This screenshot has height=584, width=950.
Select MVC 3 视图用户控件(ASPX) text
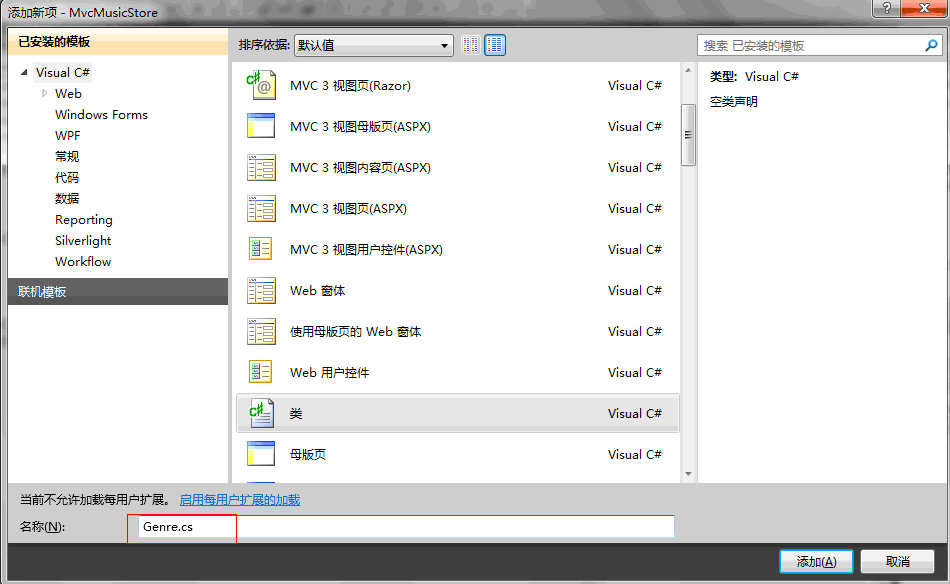(367, 250)
